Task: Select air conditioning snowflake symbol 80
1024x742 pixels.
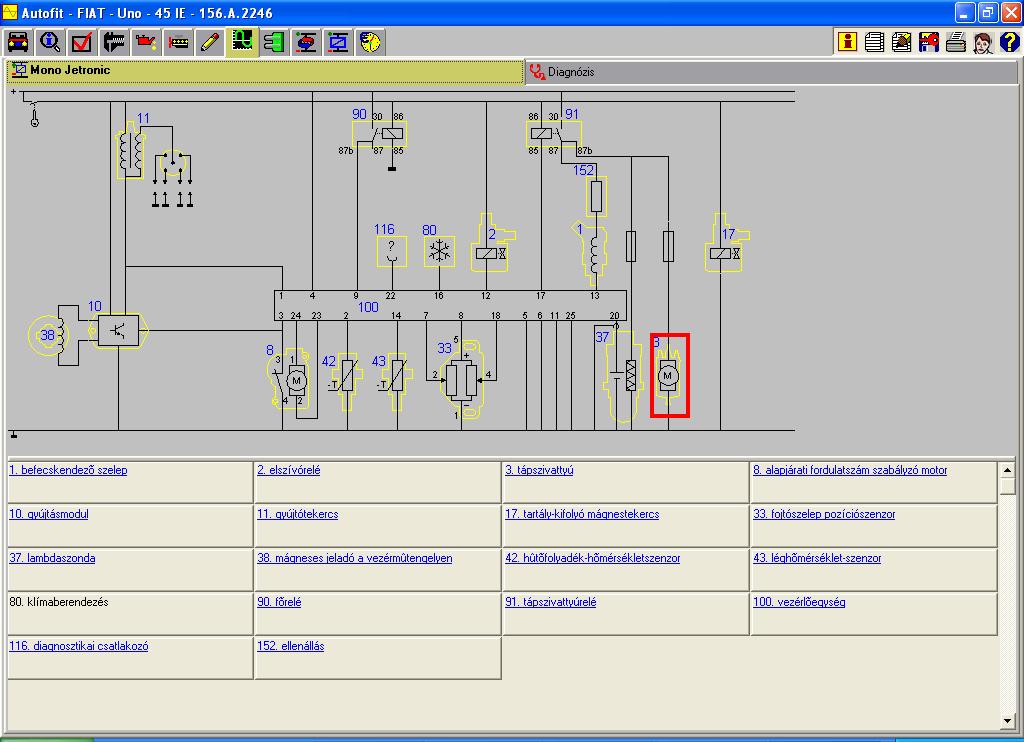Action: [440, 251]
